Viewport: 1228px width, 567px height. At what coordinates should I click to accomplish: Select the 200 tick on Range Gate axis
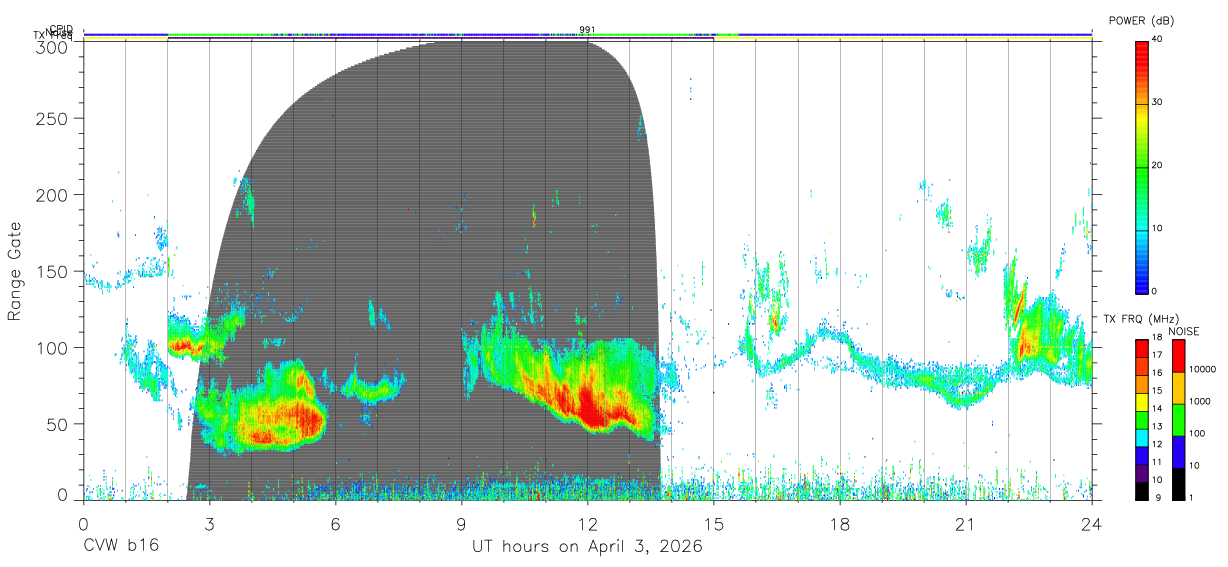[51, 194]
